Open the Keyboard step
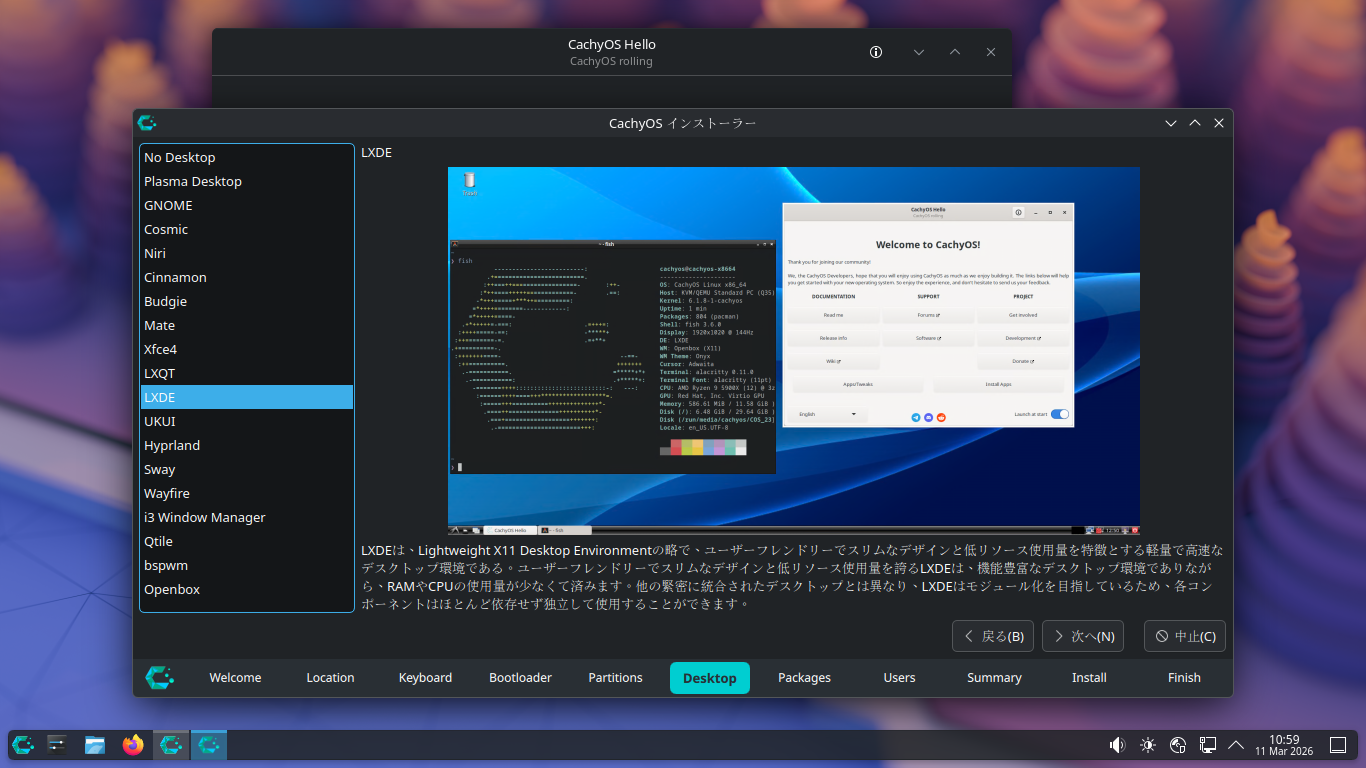1366x768 pixels. click(425, 677)
